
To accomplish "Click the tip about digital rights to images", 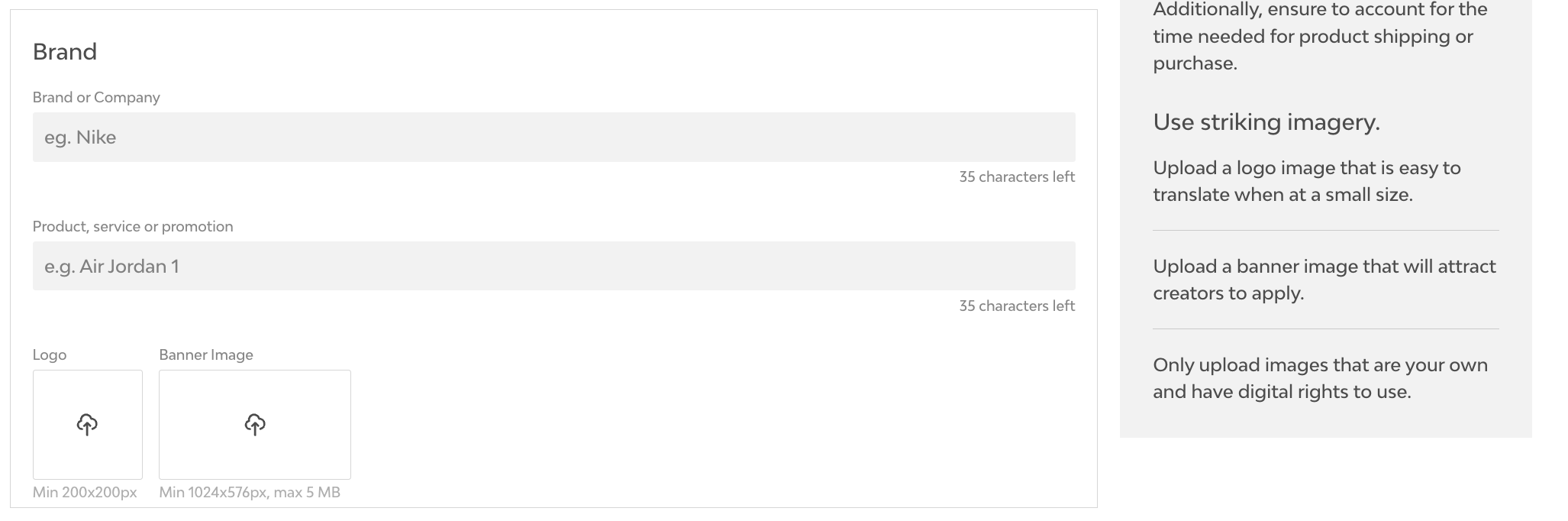I will 1320,378.
